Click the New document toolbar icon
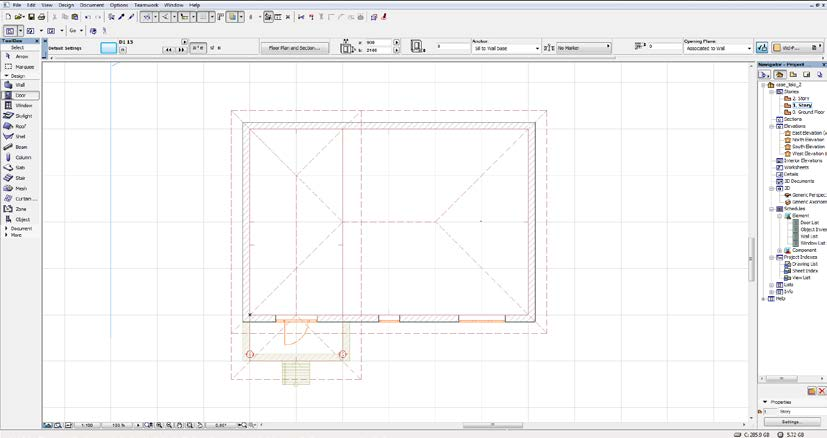Image resolution: width=827 pixels, height=438 pixels. [x=8, y=17]
